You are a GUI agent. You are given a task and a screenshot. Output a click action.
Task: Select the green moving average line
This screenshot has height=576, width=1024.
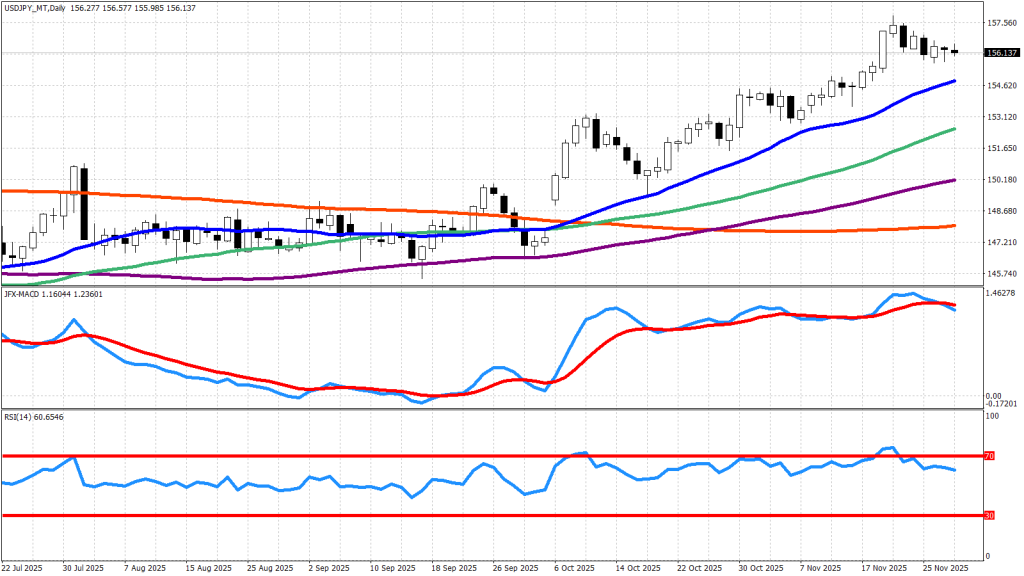(800, 181)
